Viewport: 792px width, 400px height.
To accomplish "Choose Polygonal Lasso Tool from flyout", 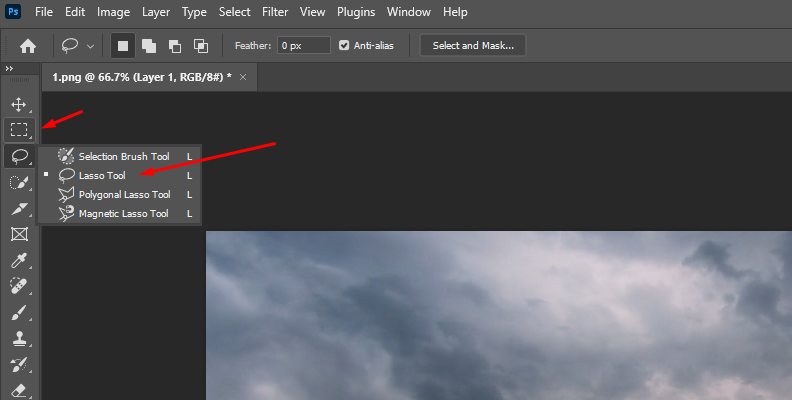I will click(124, 194).
